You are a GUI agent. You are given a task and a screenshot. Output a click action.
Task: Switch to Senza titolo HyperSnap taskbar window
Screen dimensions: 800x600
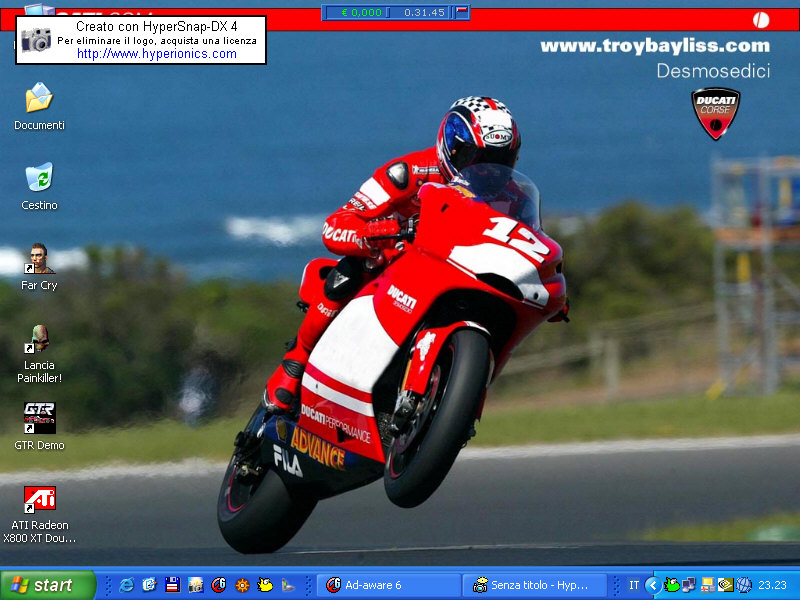coord(534,585)
